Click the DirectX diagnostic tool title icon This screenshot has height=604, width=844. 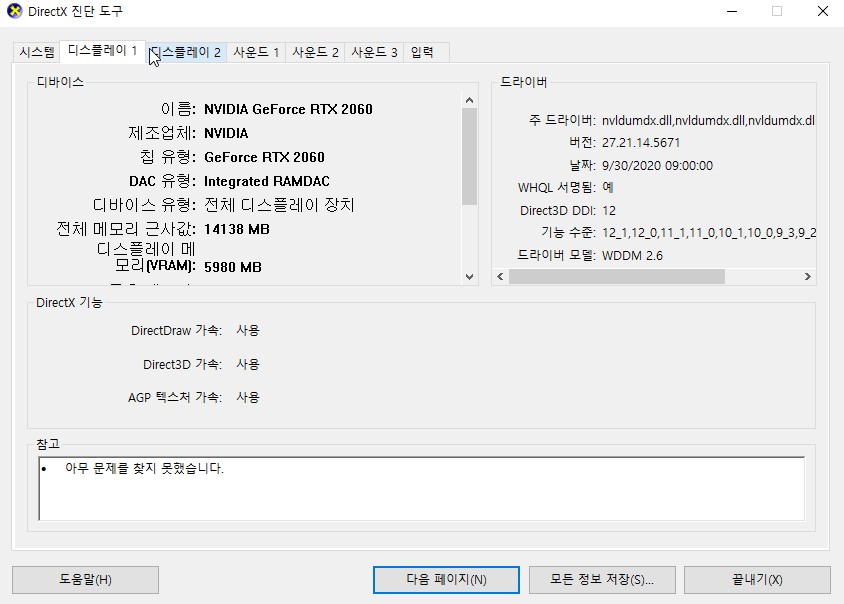click(x=15, y=11)
